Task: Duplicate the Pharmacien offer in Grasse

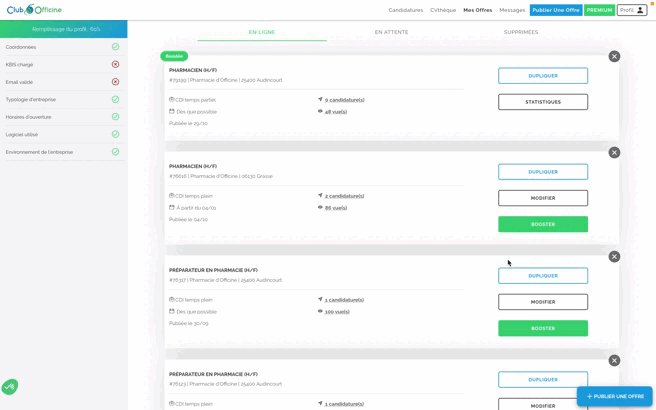Action: click(x=543, y=172)
